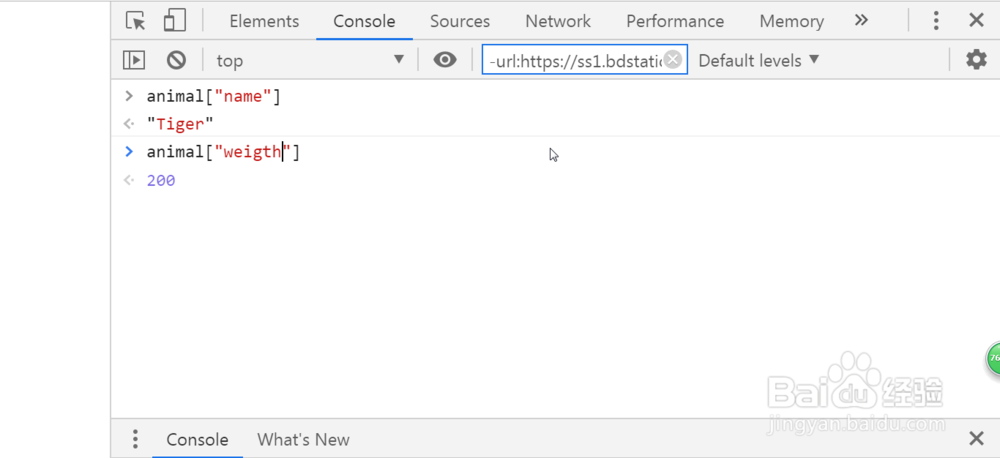
Task: Clear the console filter text
Action: pyautogui.click(x=673, y=60)
